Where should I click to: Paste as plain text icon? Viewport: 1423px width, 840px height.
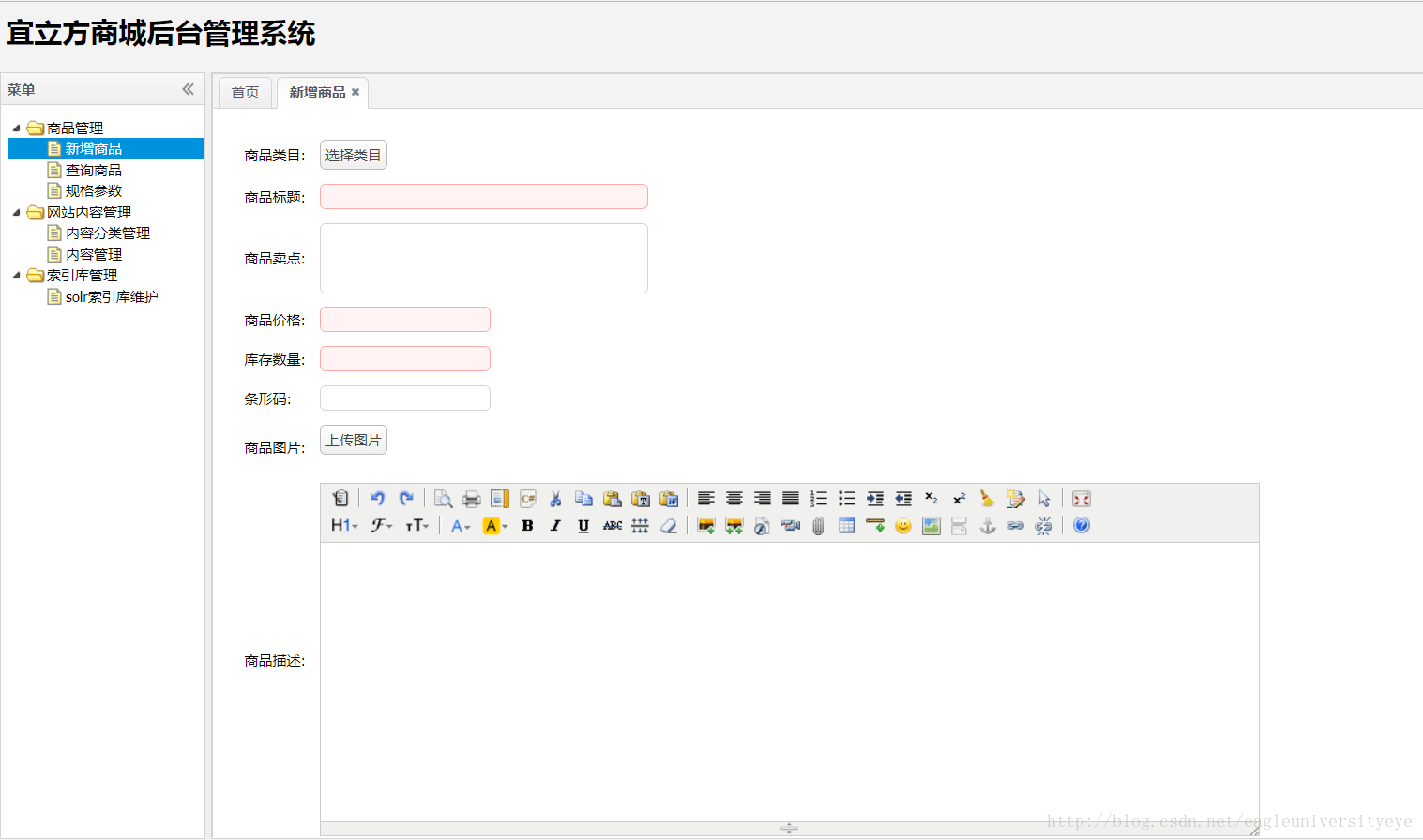pyautogui.click(x=640, y=499)
